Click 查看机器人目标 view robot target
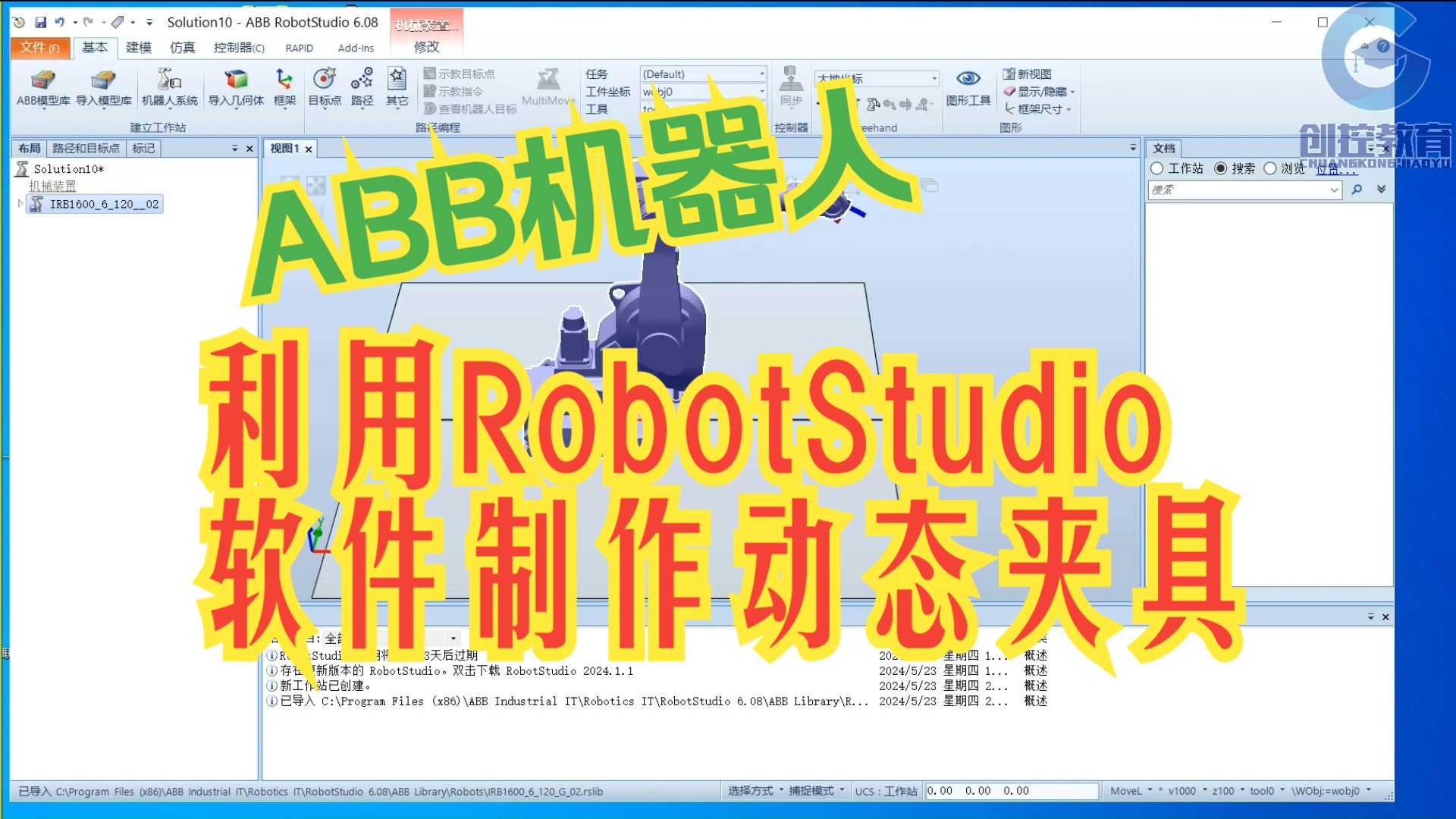 point(470,108)
